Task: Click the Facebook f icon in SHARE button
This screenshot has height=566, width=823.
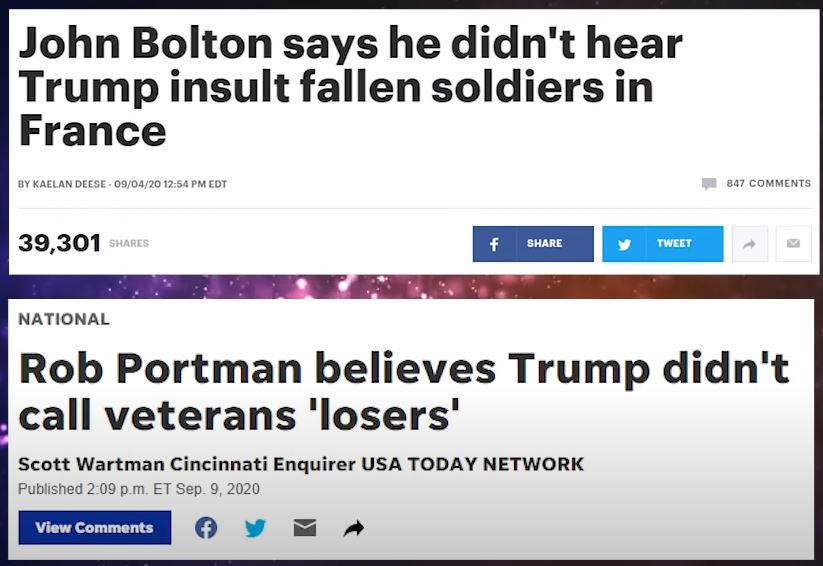Action: click(x=494, y=244)
